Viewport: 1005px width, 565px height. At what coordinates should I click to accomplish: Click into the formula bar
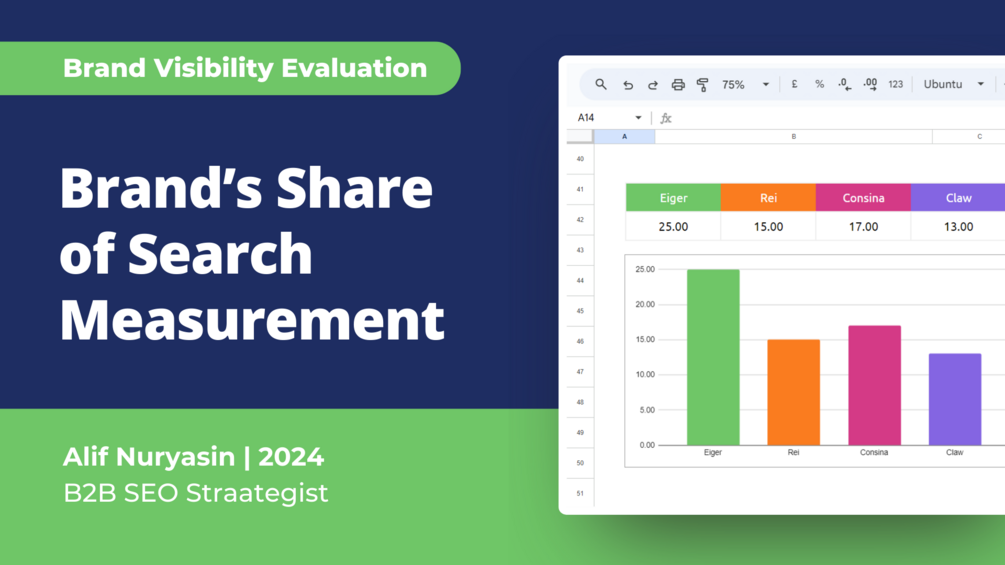pyautogui.click(x=840, y=118)
